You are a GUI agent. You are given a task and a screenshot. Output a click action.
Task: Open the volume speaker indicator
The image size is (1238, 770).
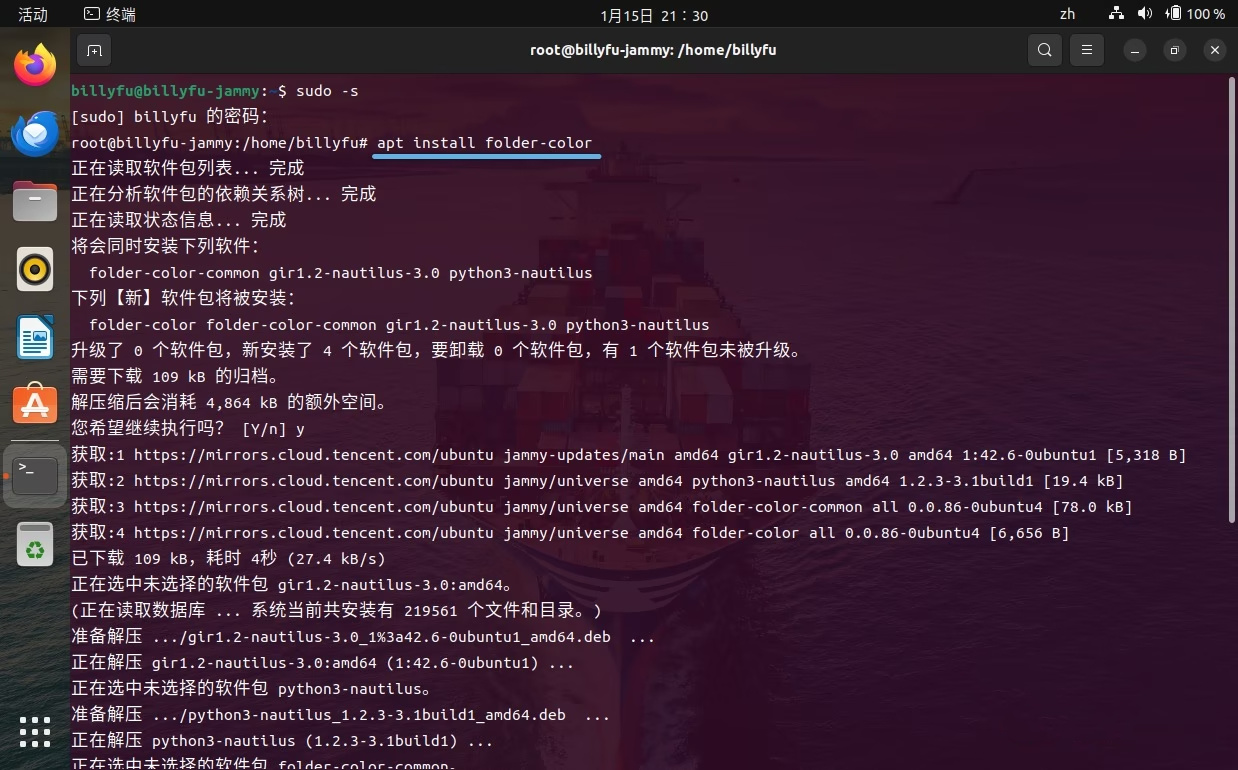coord(1145,14)
